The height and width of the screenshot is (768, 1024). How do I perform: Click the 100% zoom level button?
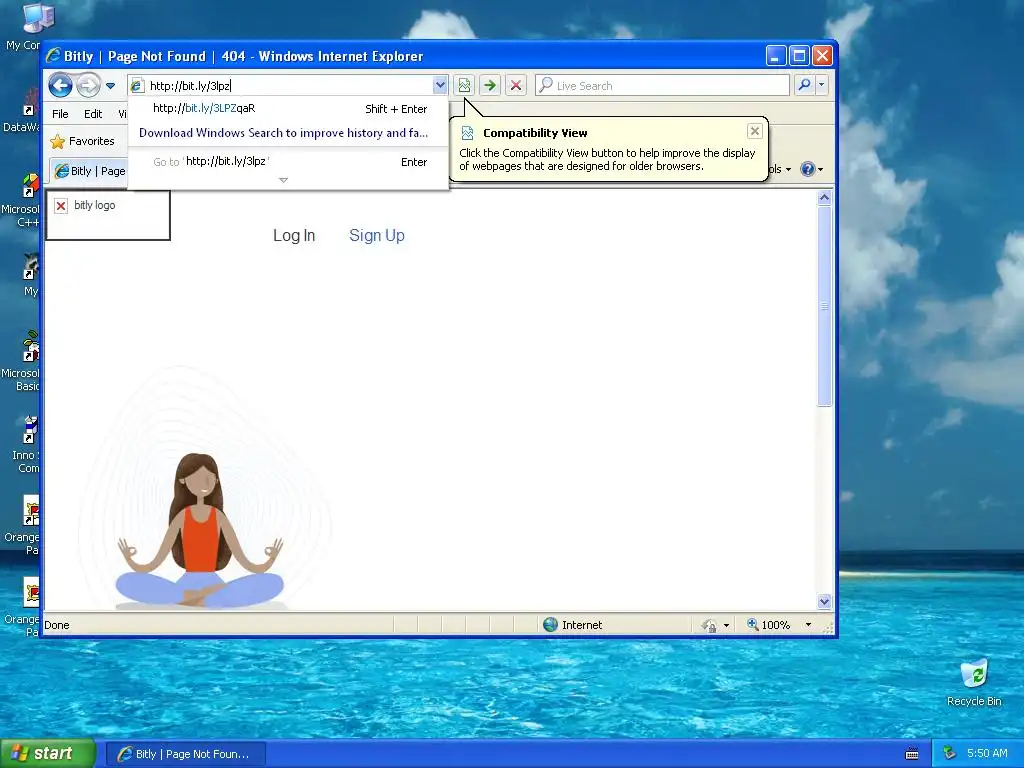769,625
